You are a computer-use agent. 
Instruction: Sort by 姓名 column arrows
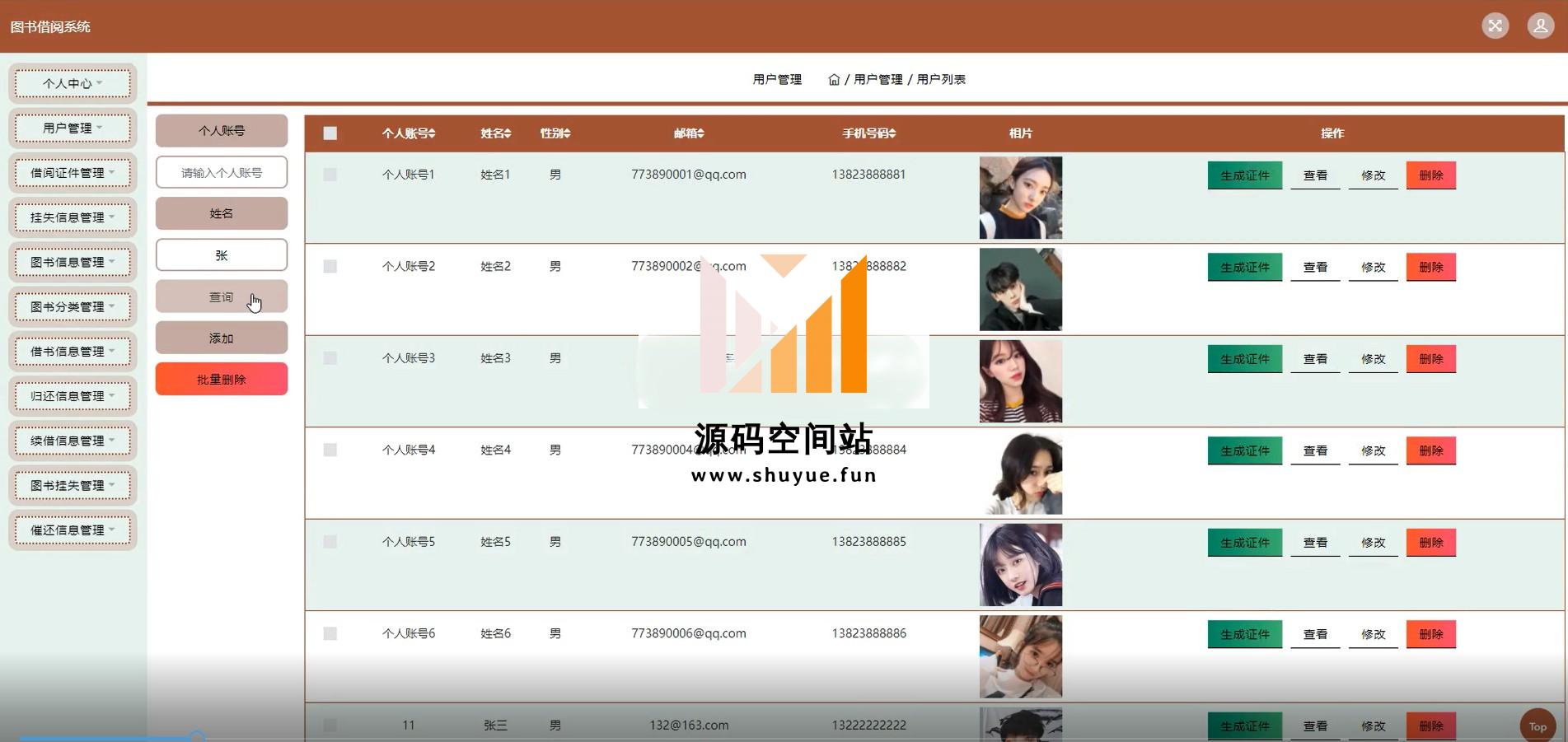(x=508, y=133)
